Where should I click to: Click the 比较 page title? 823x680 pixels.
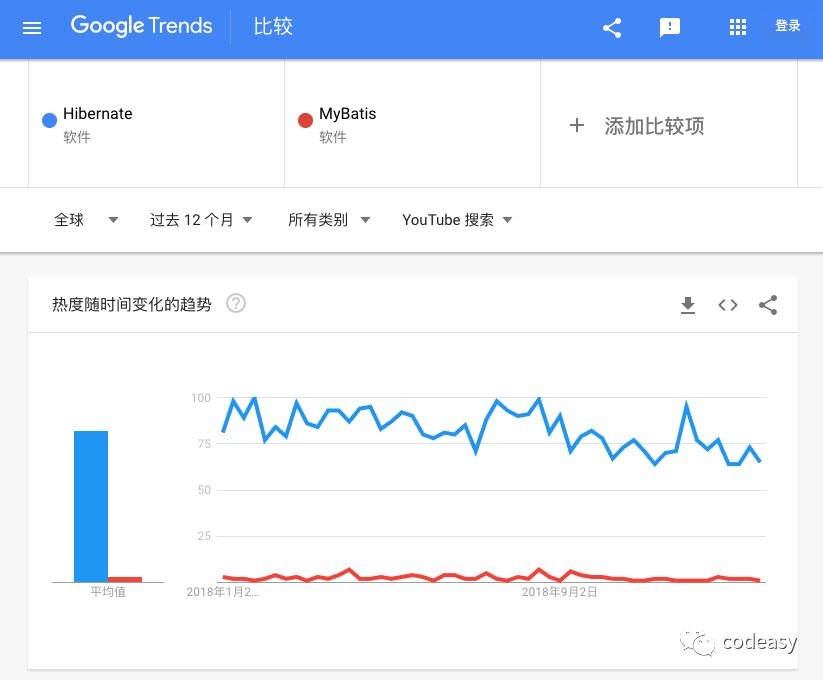pyautogui.click(x=272, y=27)
